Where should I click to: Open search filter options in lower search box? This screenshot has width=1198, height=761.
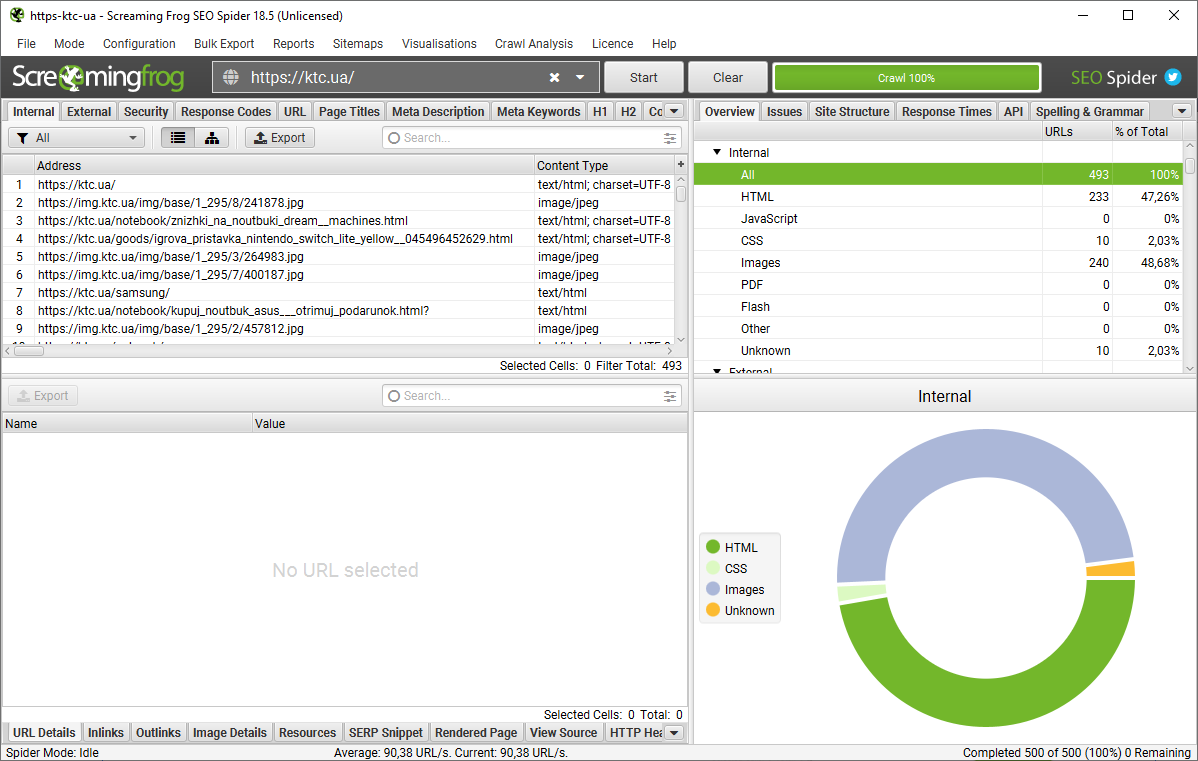(x=671, y=396)
